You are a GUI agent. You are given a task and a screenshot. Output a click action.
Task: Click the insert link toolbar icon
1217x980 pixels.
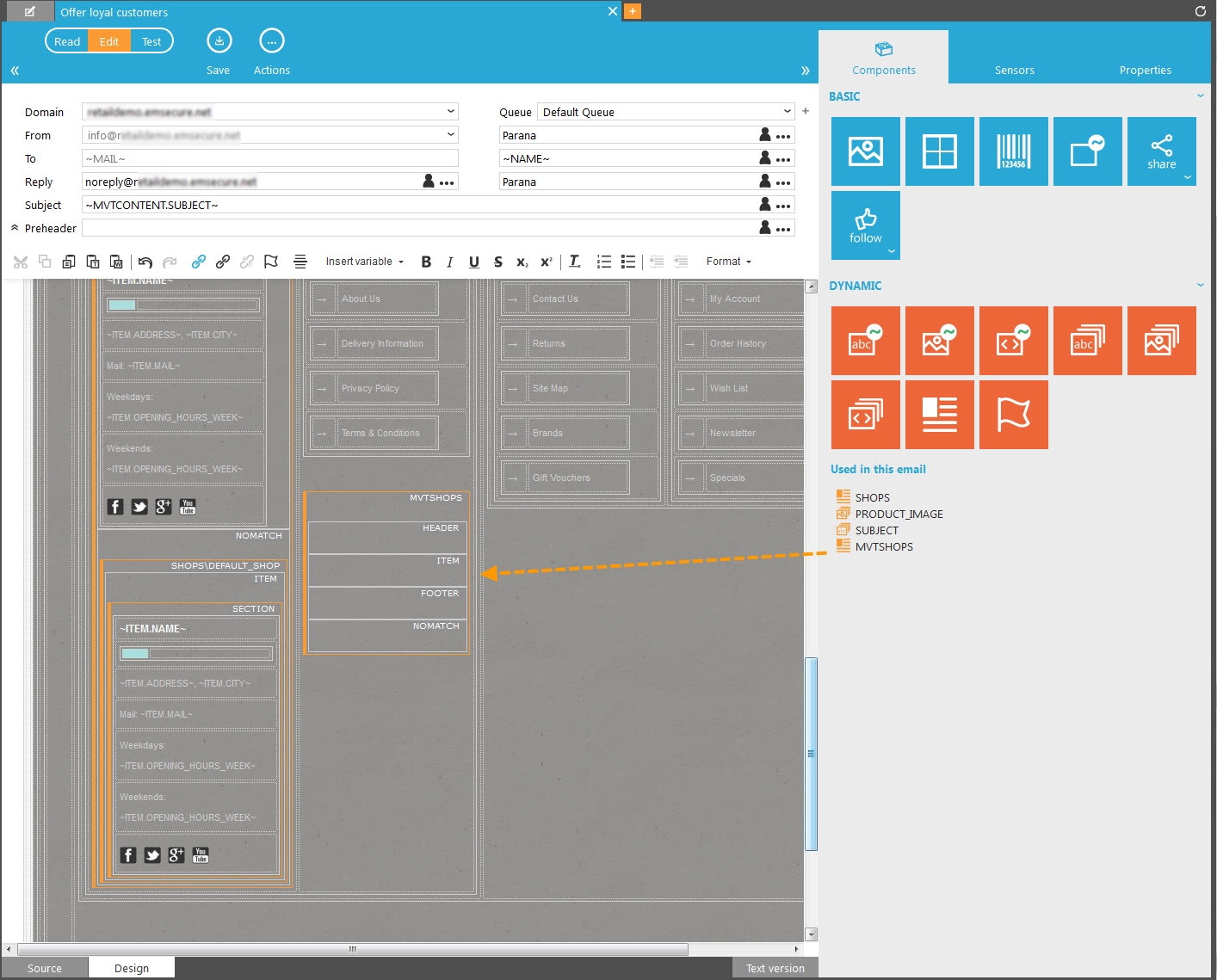pyautogui.click(x=199, y=262)
